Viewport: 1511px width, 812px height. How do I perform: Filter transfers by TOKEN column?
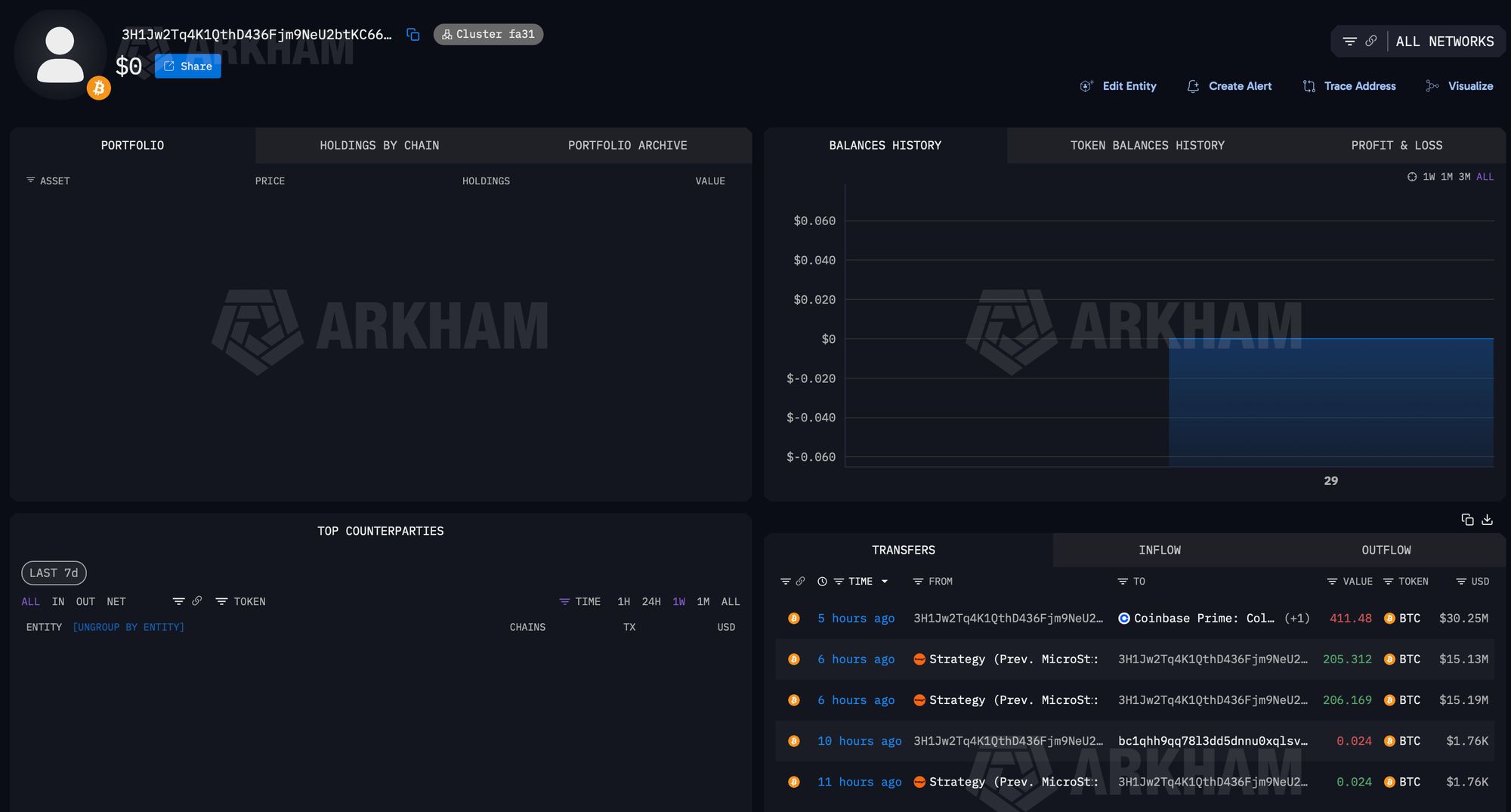1405,581
